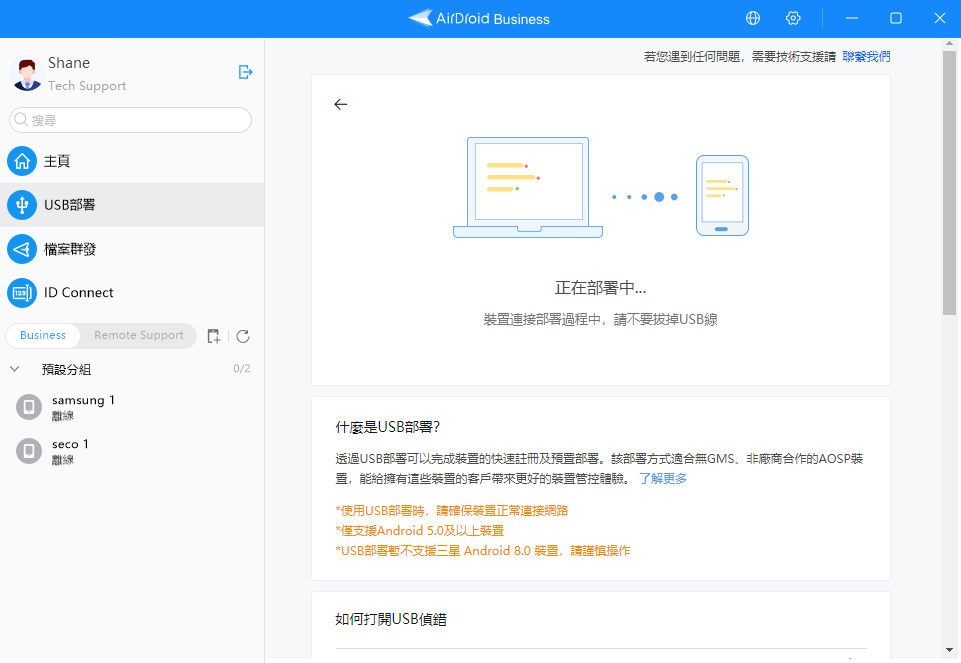Click the paper plane 檔案群發 icon

pyautogui.click(x=22, y=249)
